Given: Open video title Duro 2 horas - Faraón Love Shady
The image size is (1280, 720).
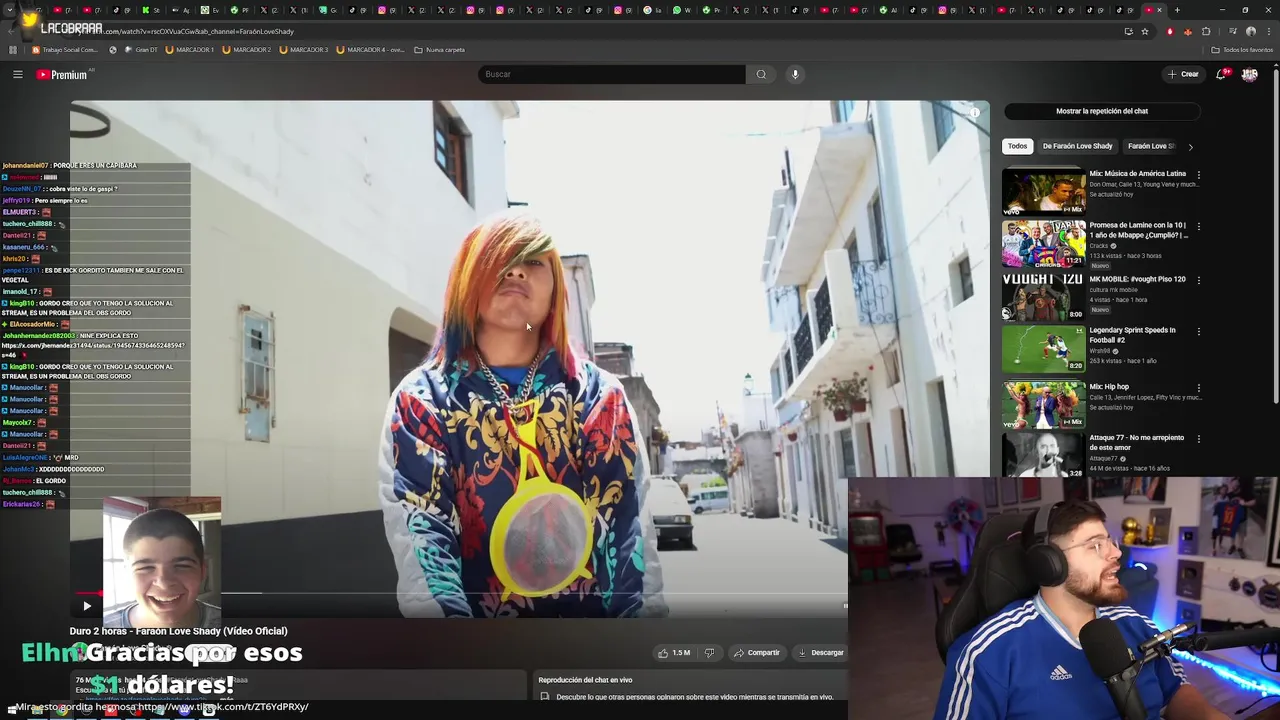Looking at the screenshot, I should point(178,631).
